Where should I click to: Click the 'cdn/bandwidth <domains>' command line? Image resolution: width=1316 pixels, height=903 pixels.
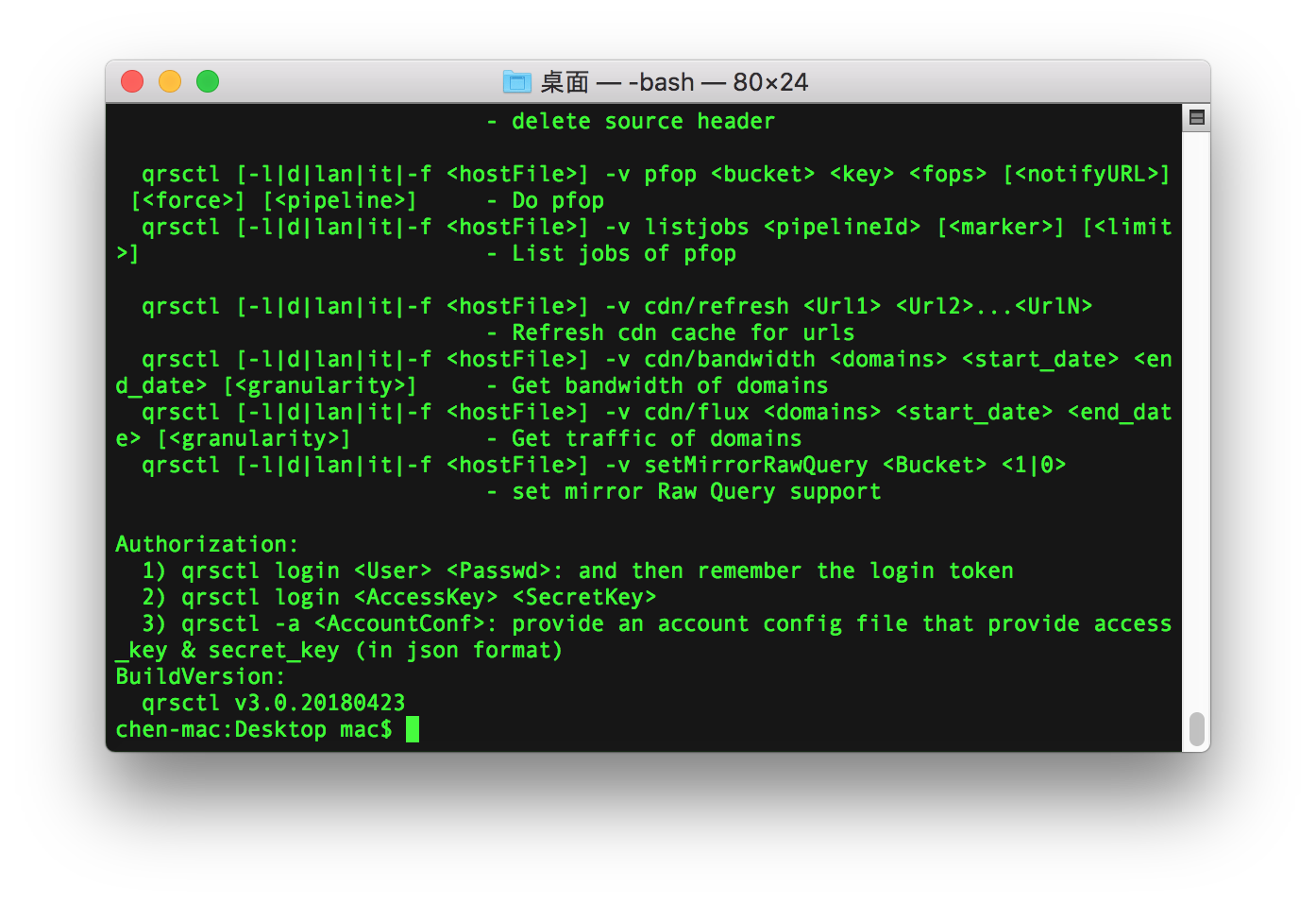click(657, 359)
